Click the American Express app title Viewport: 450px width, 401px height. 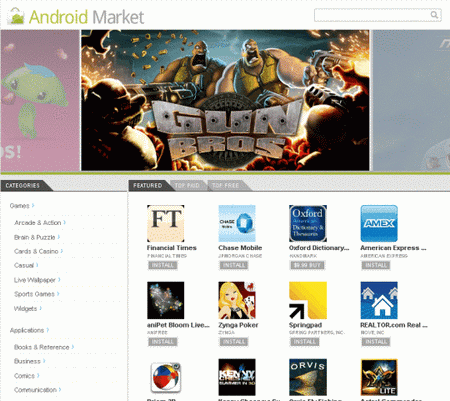[x=393, y=248]
